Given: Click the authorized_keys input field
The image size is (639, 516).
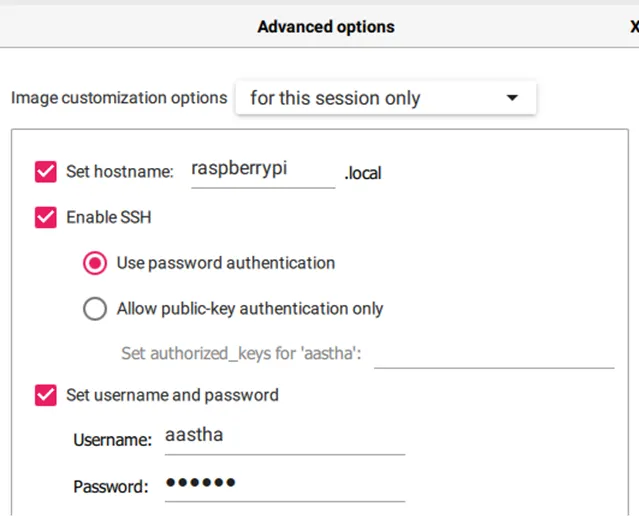Looking at the screenshot, I should pyautogui.click(x=494, y=353).
